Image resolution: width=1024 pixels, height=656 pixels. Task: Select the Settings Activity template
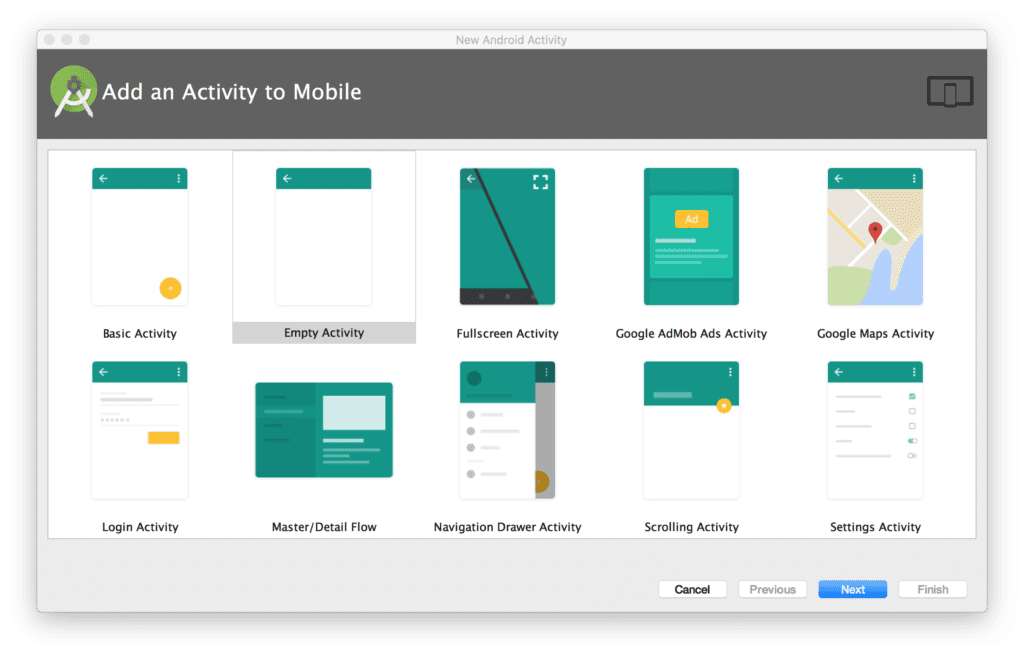tap(875, 430)
